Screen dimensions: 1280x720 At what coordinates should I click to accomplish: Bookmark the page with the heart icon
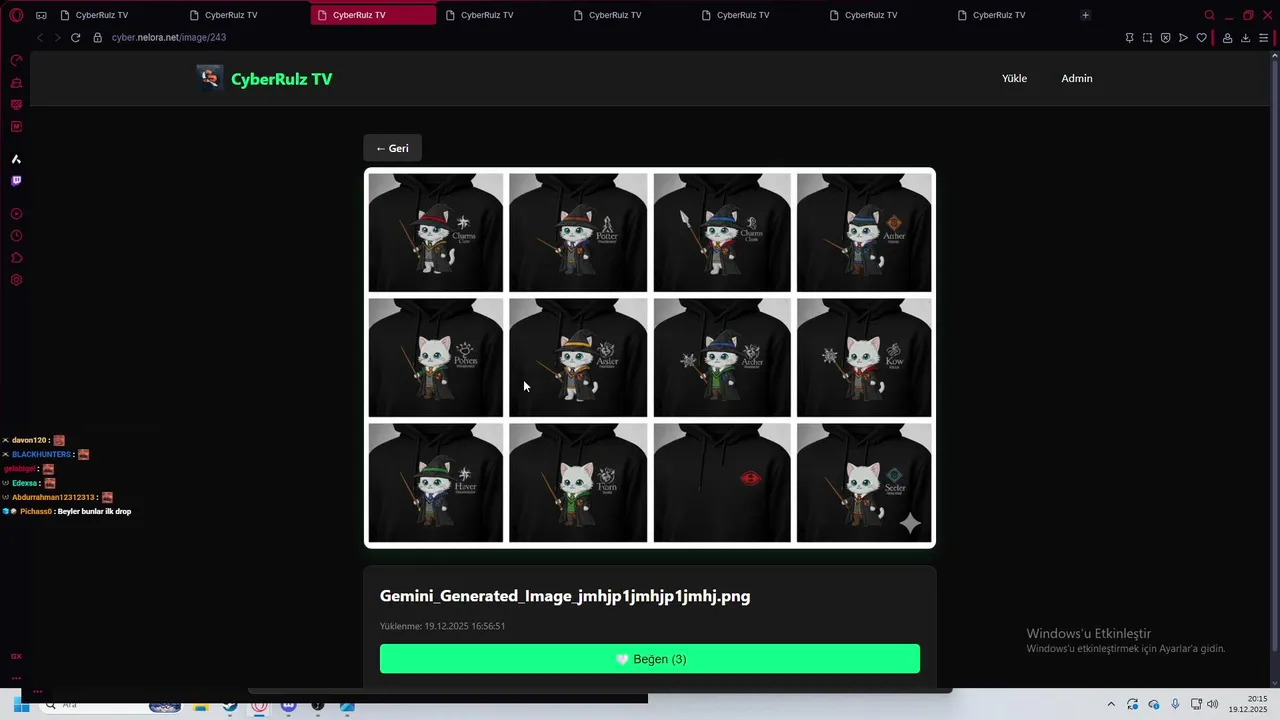(1202, 38)
